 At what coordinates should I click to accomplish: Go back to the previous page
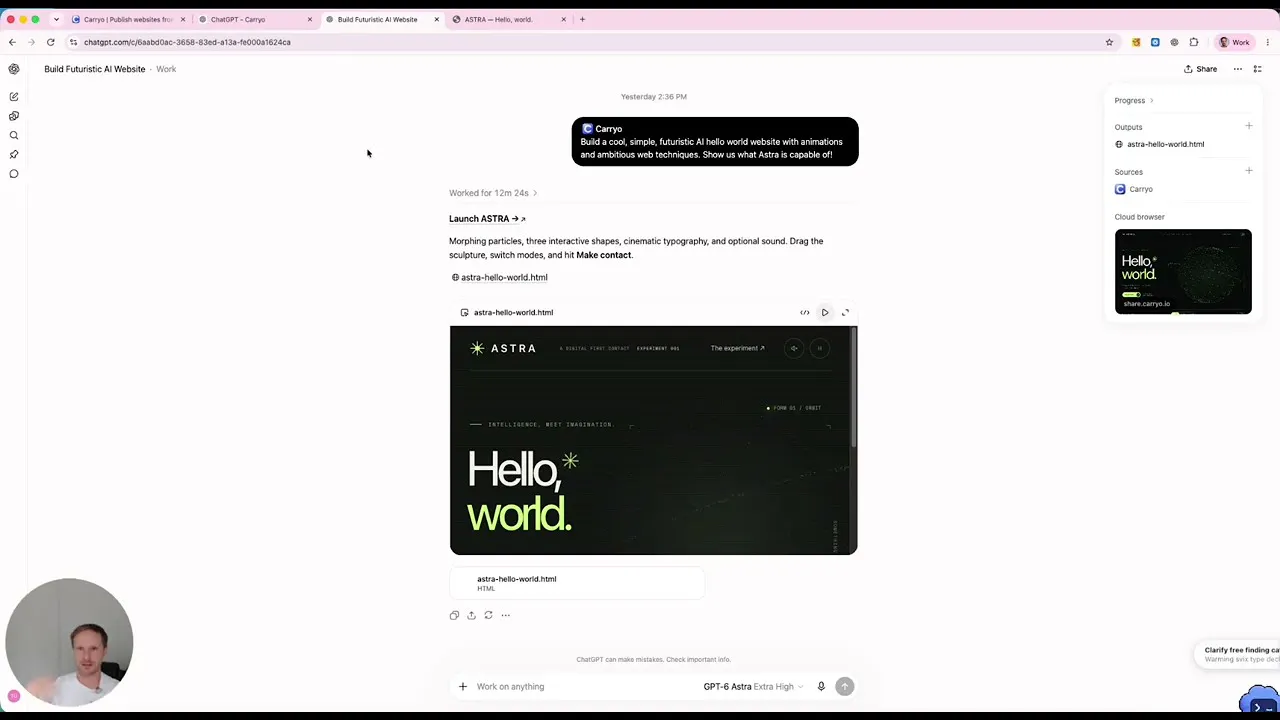(x=12, y=42)
